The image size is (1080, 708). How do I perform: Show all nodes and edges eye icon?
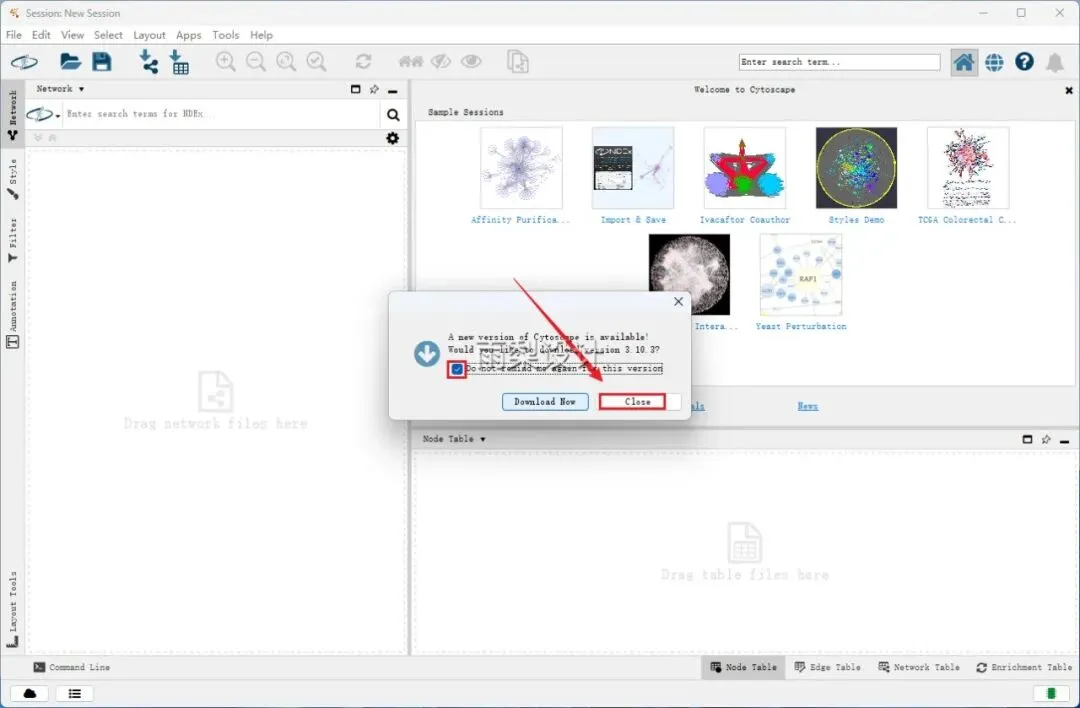pyautogui.click(x=471, y=62)
